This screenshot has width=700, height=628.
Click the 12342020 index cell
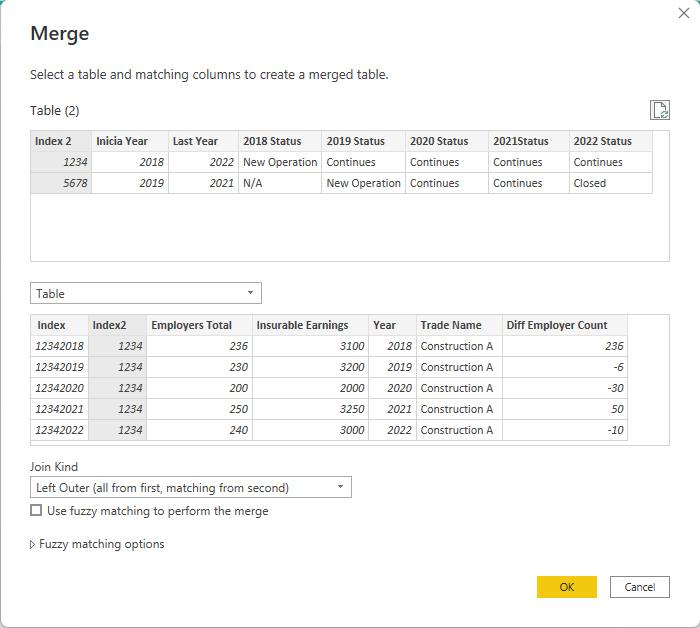click(x=59, y=388)
